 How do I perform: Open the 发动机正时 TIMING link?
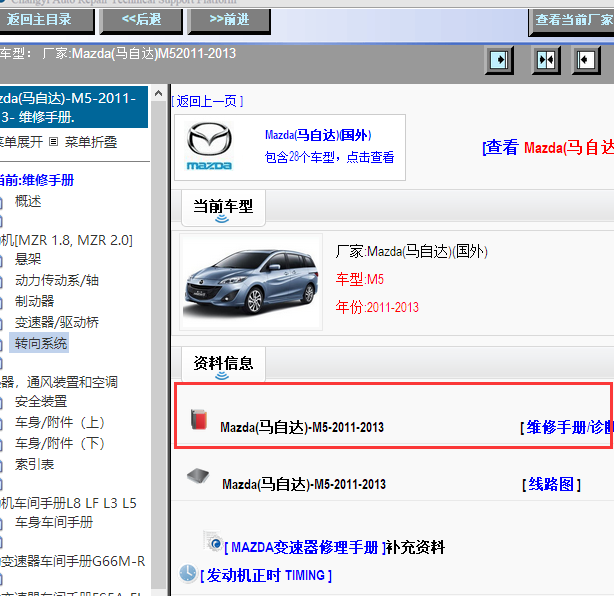[x=266, y=576]
